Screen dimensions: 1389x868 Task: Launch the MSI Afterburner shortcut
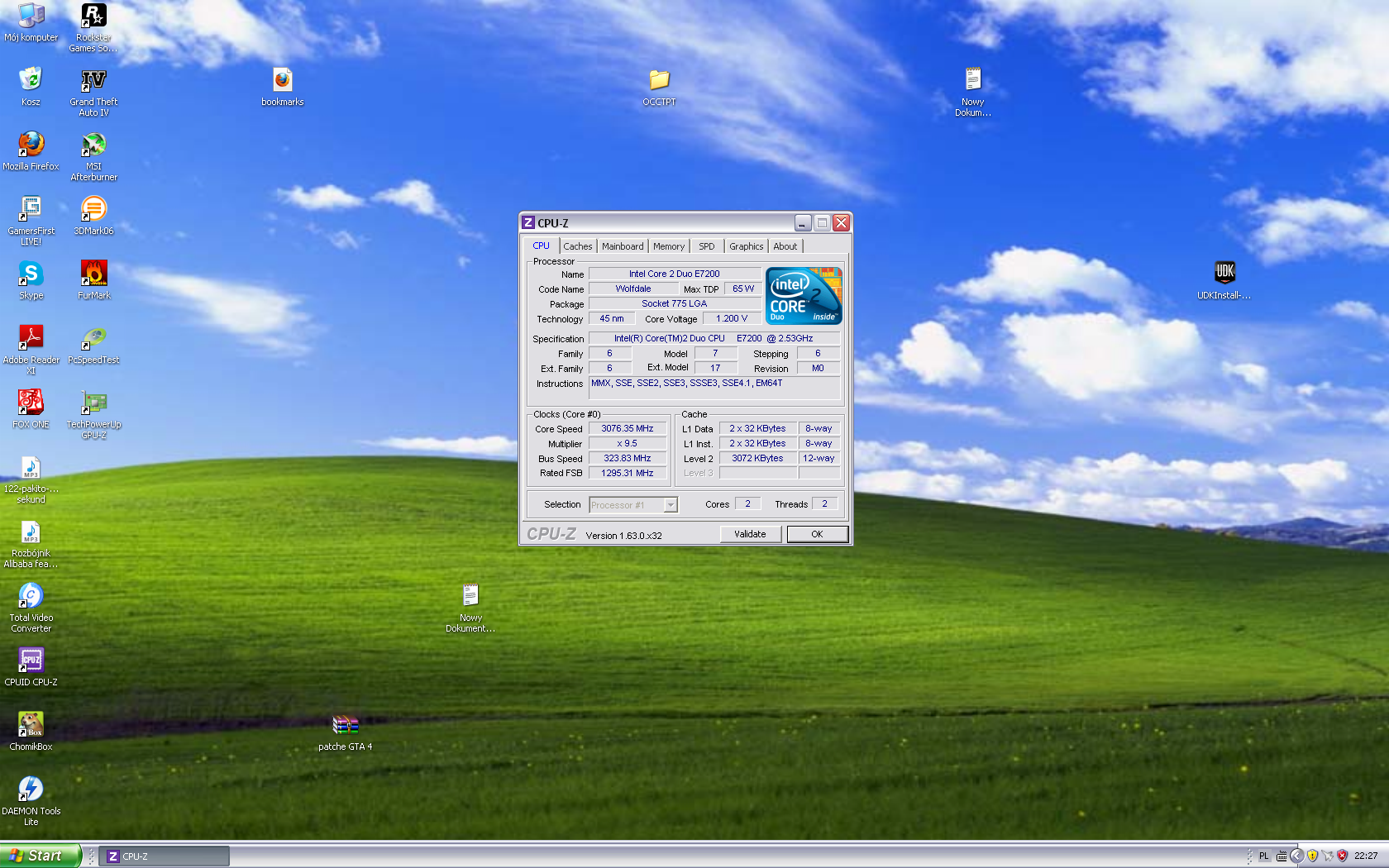(x=93, y=156)
